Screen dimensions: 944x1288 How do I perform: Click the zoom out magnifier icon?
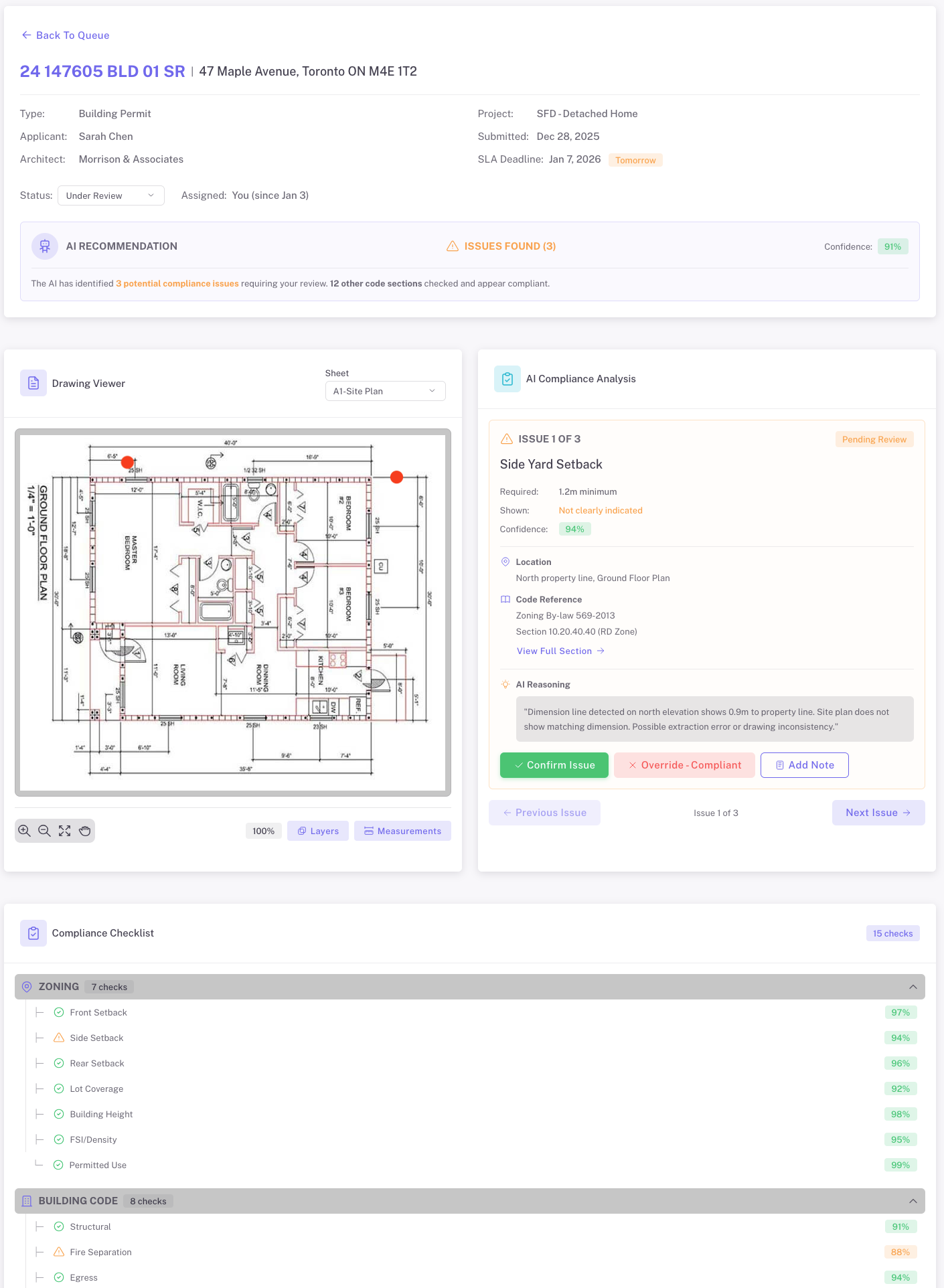[x=45, y=831]
